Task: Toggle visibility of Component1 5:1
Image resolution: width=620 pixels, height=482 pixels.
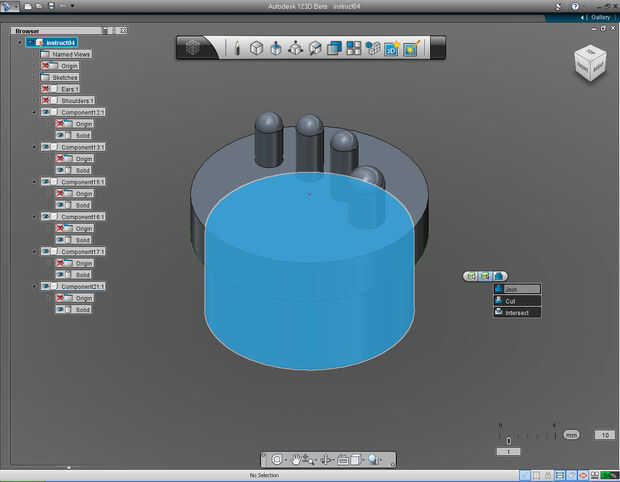Action: [x=46, y=182]
